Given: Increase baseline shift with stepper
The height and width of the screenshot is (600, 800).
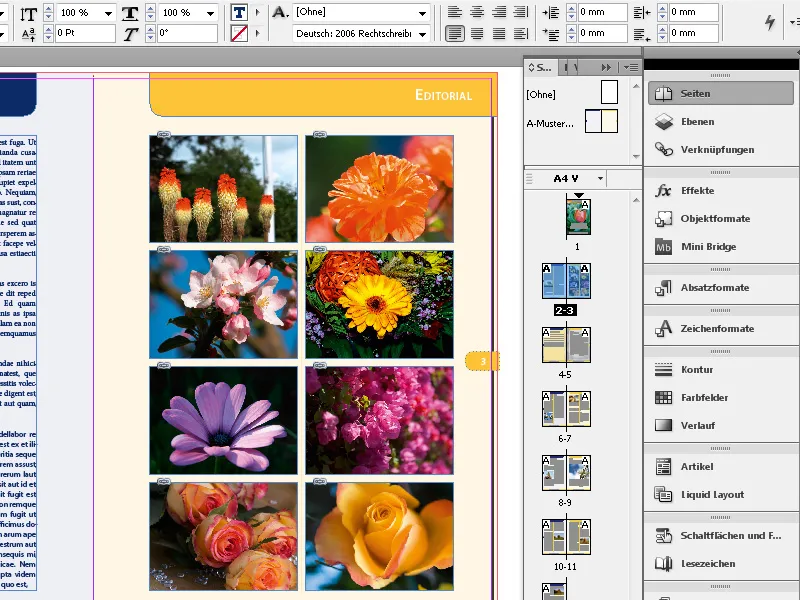Looking at the screenshot, I should (x=48, y=30).
